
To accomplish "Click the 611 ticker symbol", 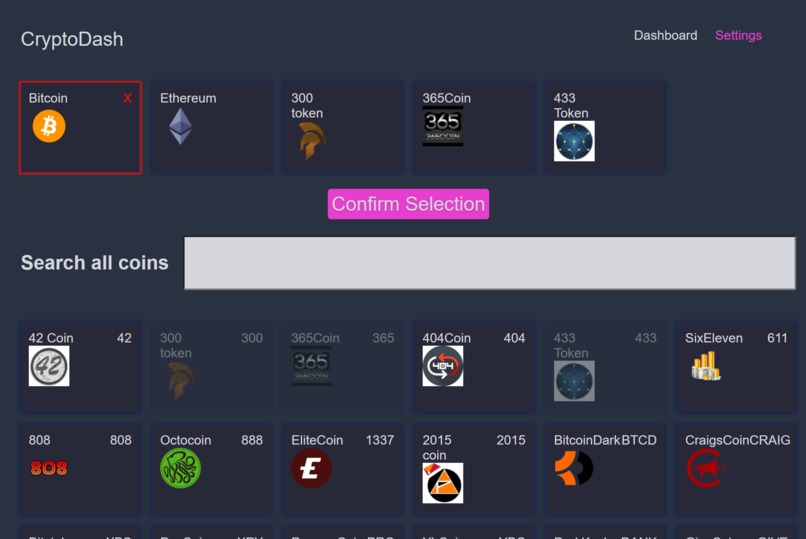I will (777, 338).
